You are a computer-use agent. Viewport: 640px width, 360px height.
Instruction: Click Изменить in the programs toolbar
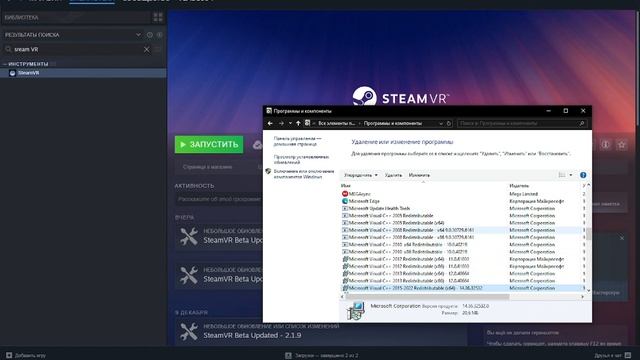coord(419,175)
